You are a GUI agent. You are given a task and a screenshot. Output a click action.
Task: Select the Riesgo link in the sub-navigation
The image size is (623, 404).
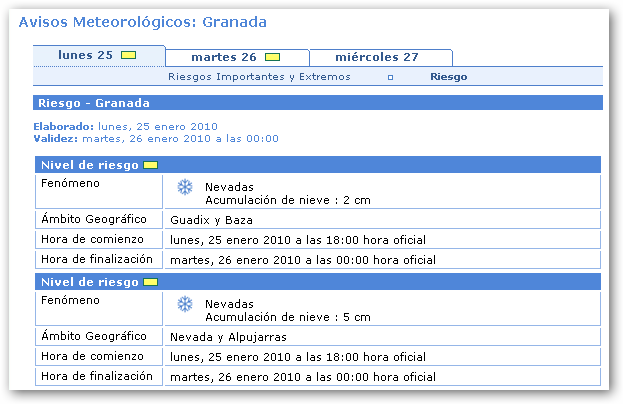(x=448, y=77)
